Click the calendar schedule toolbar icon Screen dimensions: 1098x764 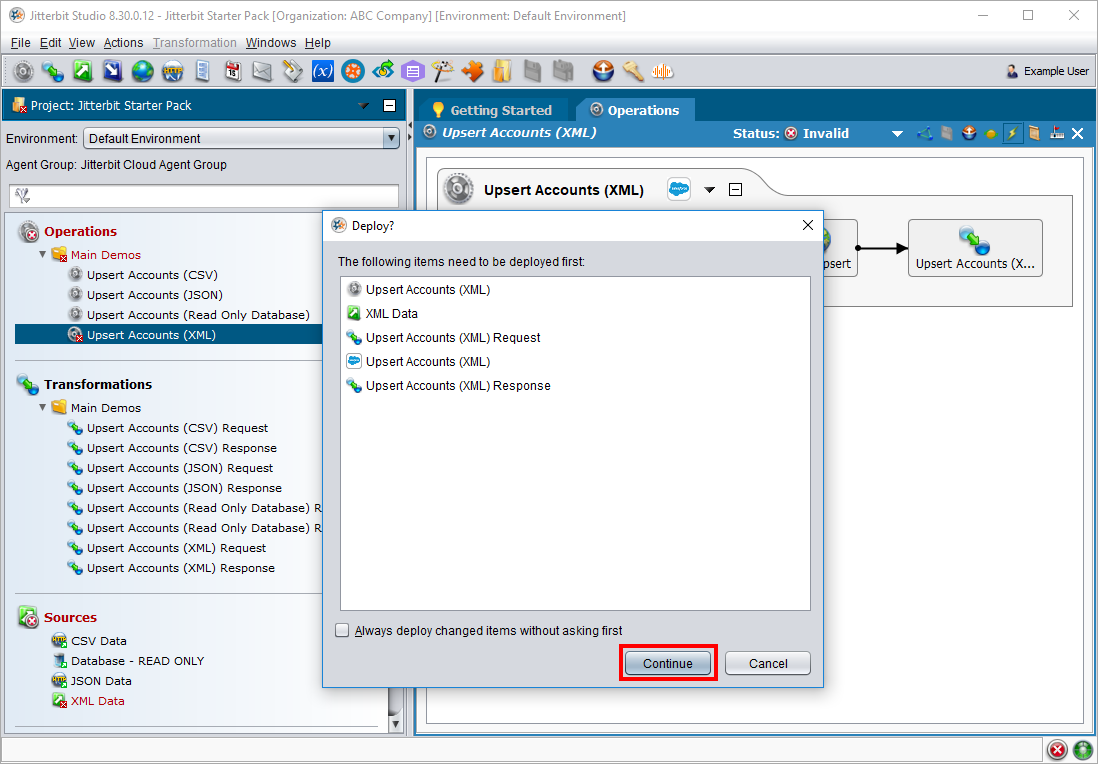coord(232,71)
